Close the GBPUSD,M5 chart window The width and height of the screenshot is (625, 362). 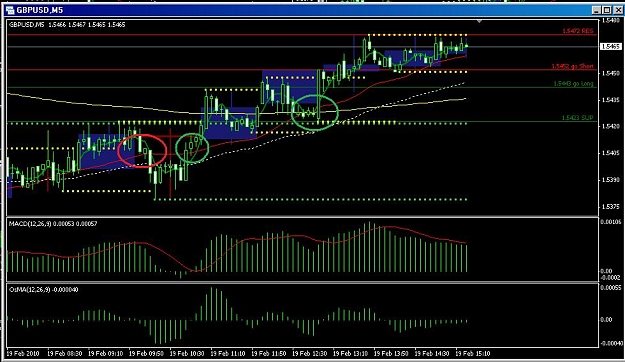[x=617, y=10]
